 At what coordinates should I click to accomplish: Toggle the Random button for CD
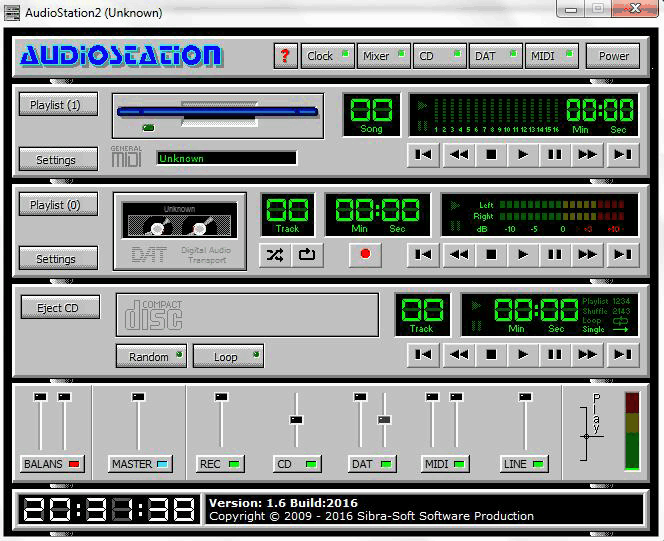151,356
